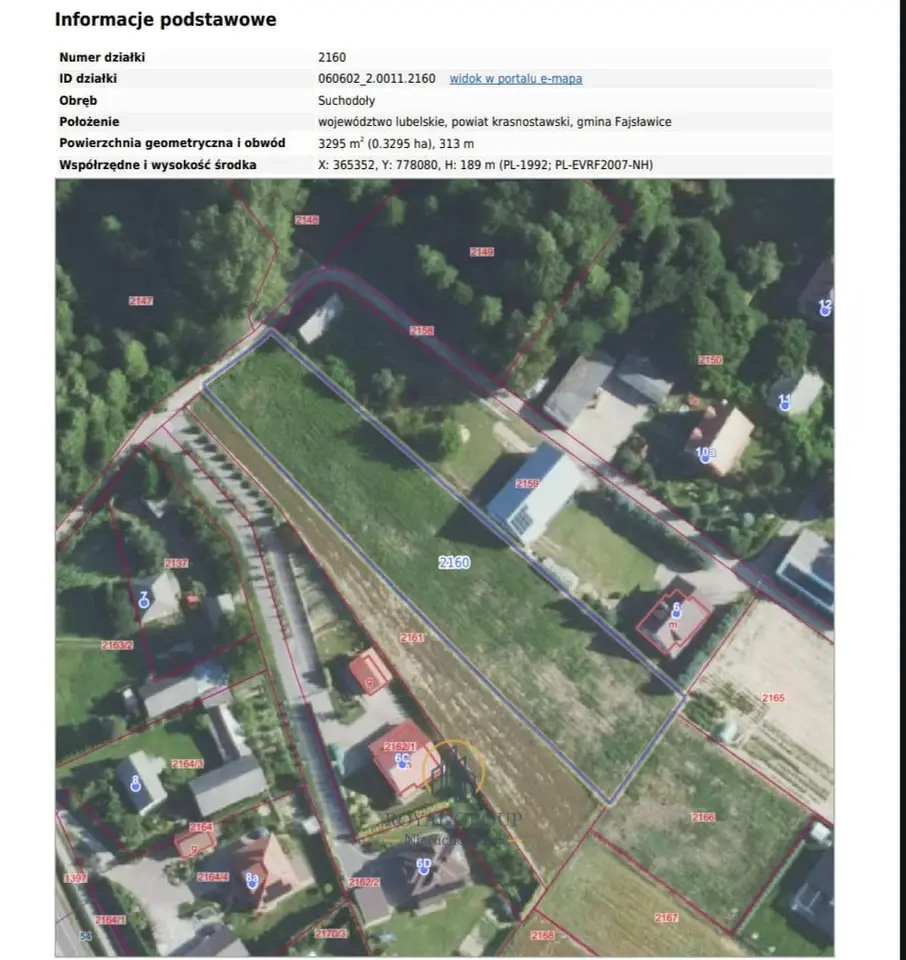Click parcel label 2162/2

pos(364,882)
